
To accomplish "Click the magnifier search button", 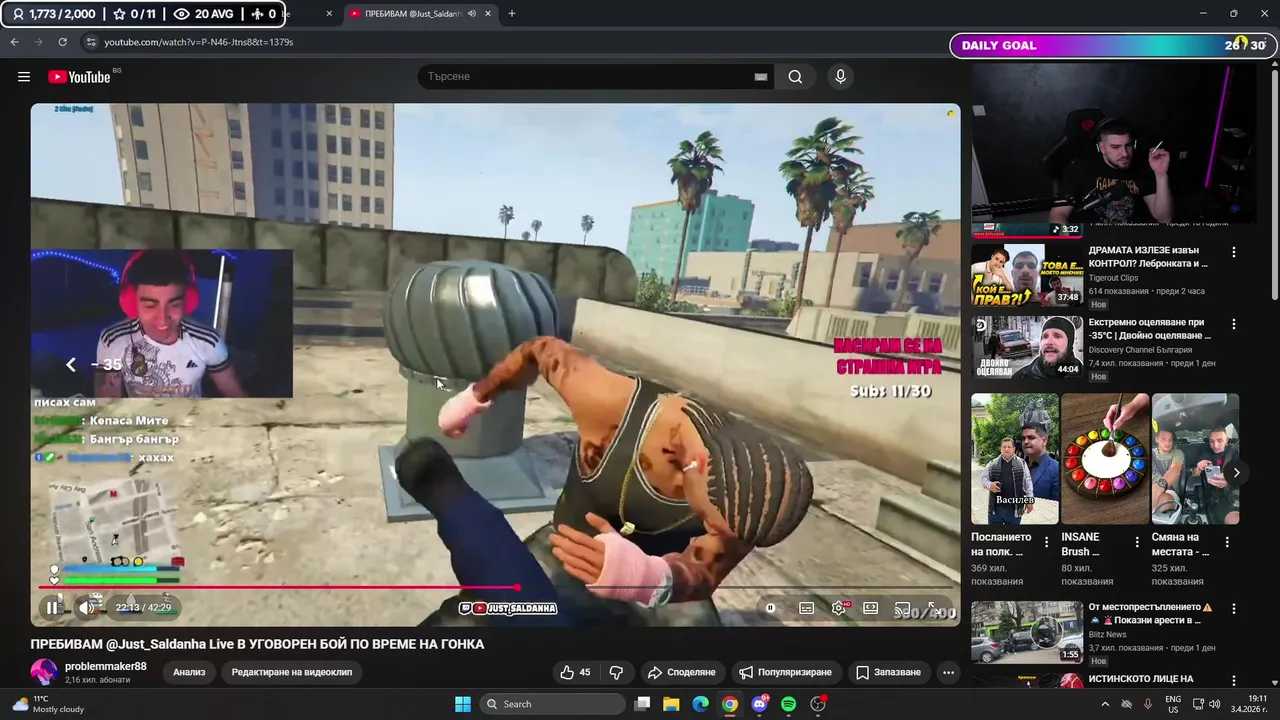I will pos(795,77).
